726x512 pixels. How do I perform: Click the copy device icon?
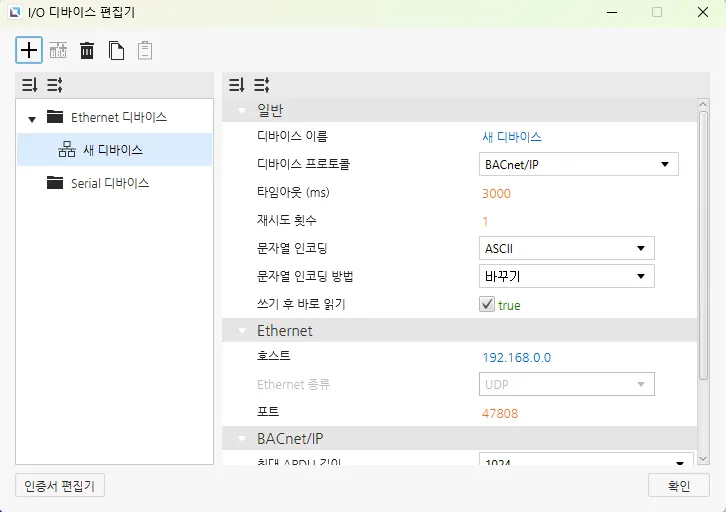pyautogui.click(x=116, y=50)
